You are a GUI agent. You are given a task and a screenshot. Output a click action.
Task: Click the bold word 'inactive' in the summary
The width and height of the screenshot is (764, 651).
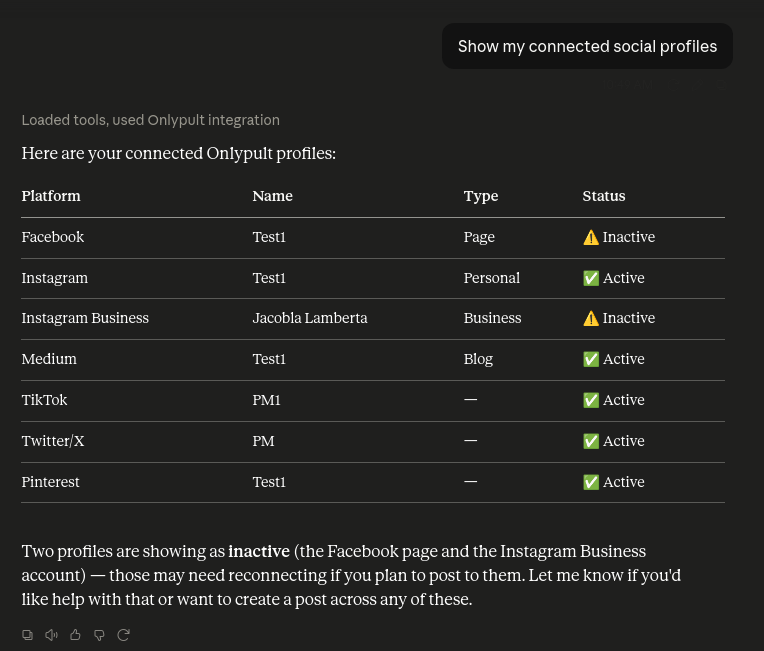(259, 551)
